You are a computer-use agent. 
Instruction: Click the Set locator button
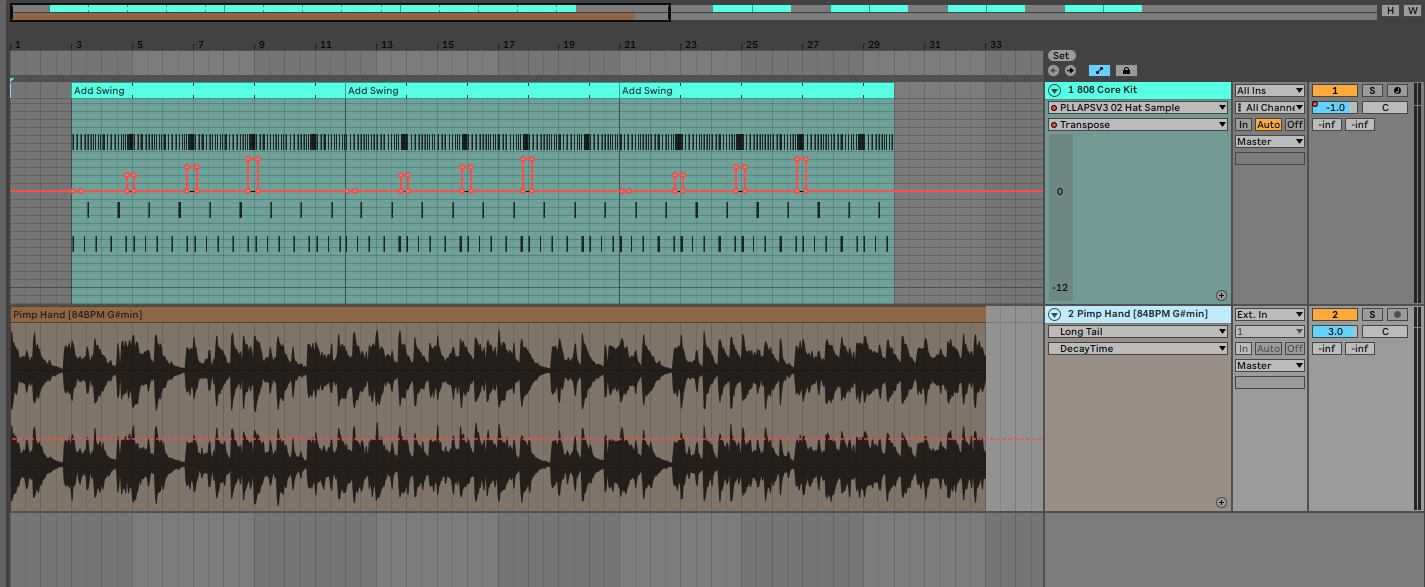[1061, 55]
